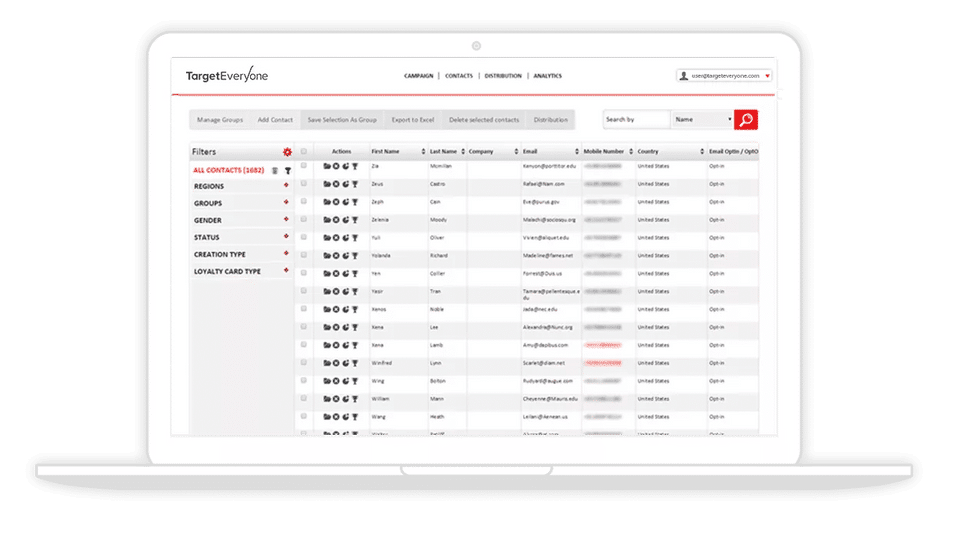Sort by the Email column arrows
The width and height of the screenshot is (960, 534).
577,151
